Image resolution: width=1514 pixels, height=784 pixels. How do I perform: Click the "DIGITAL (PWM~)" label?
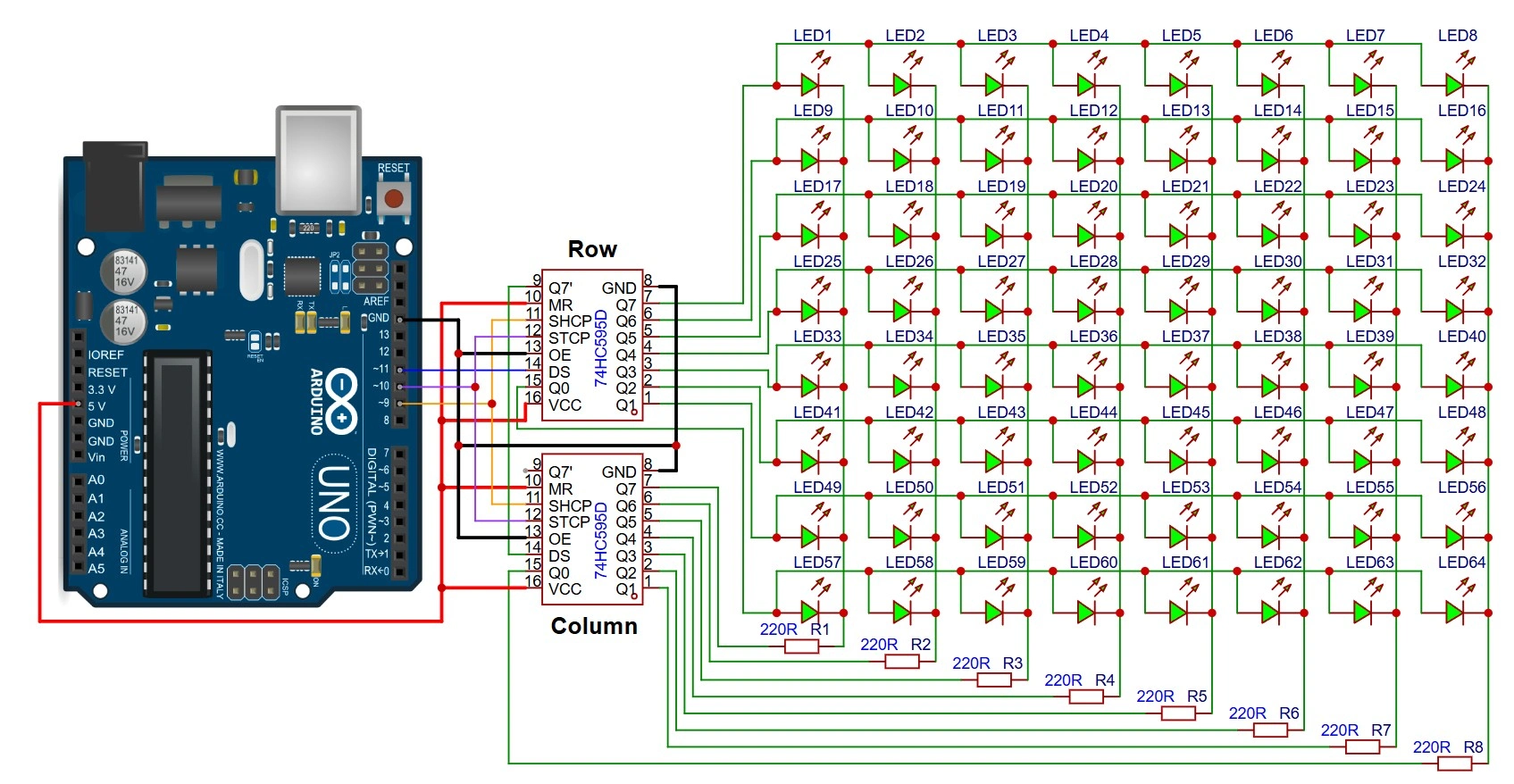372,496
